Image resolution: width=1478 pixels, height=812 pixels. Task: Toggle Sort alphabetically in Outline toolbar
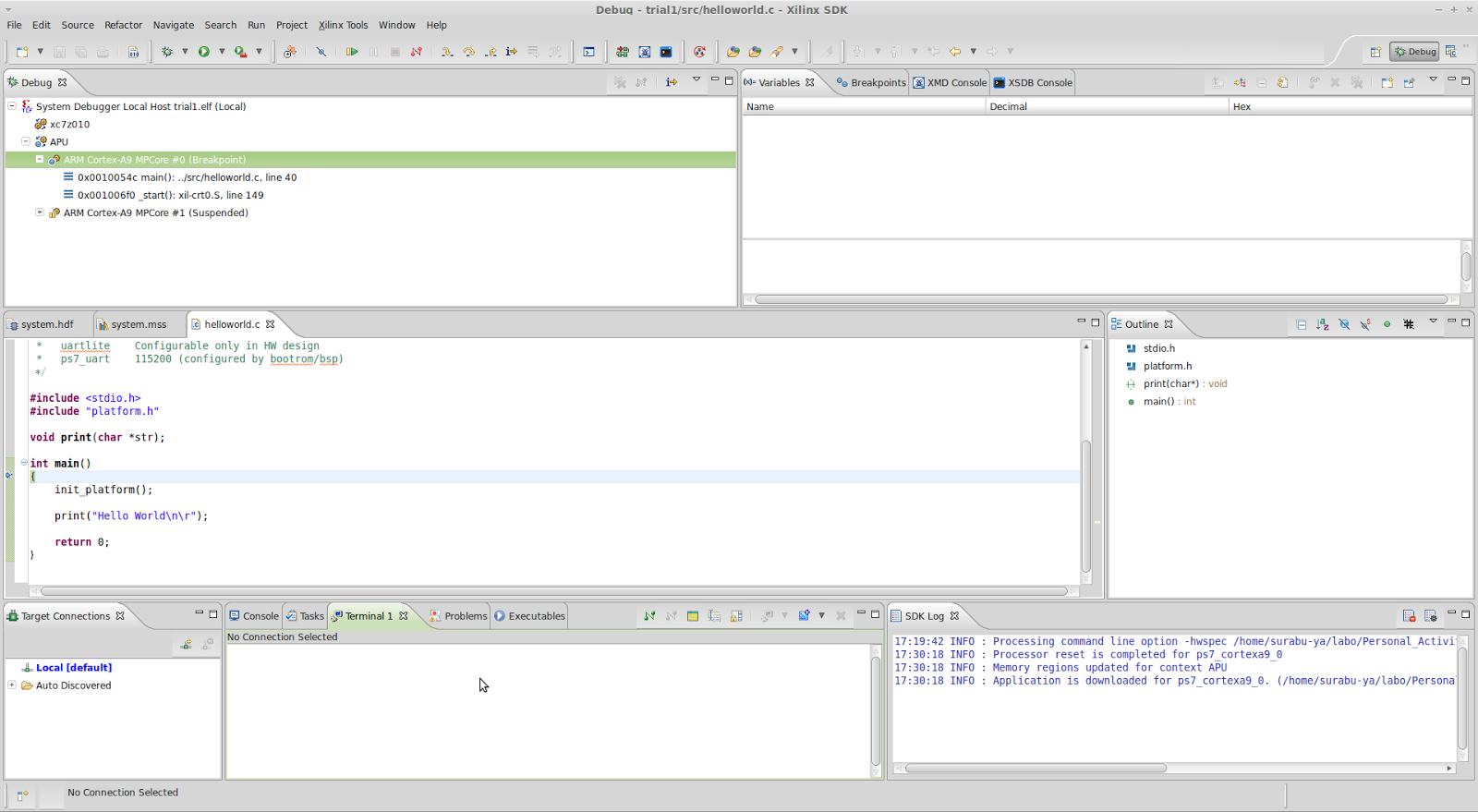coord(1323,324)
